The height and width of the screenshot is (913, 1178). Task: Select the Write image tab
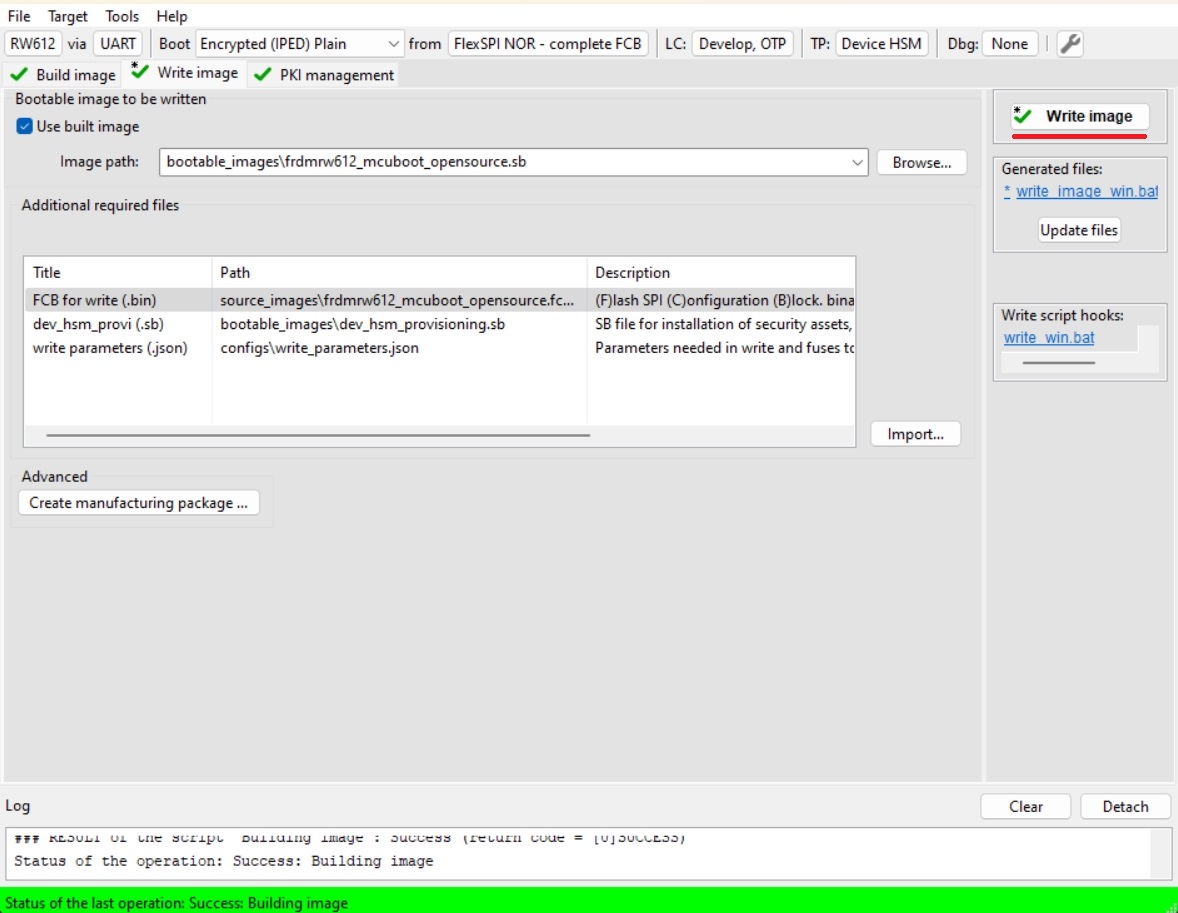[x=185, y=73]
